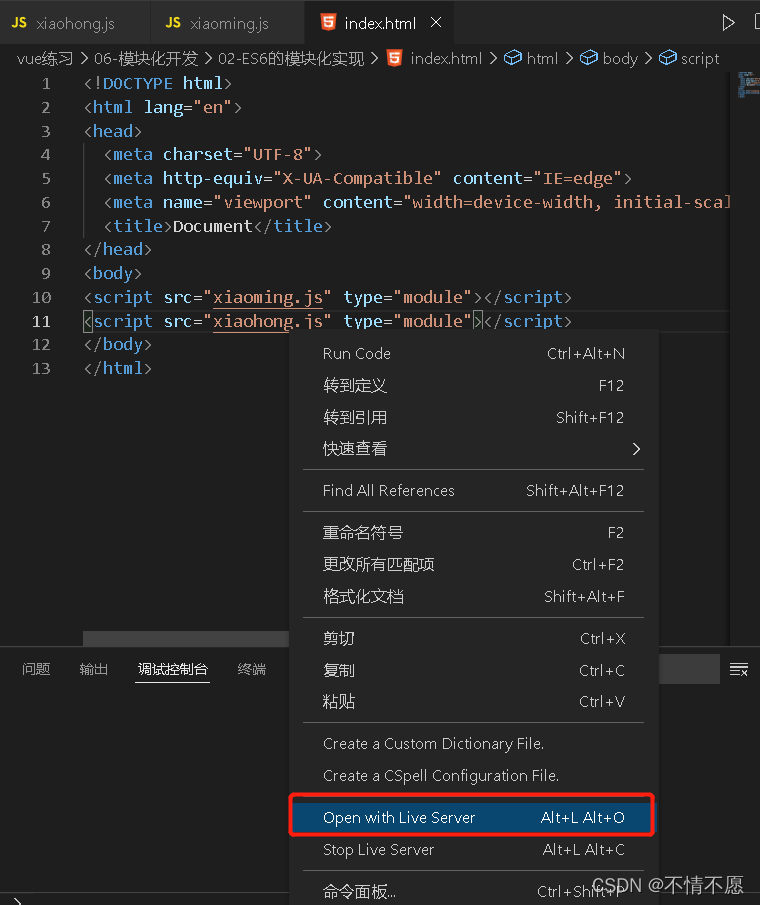Click the horizontal editor scrollbar

coord(186,638)
